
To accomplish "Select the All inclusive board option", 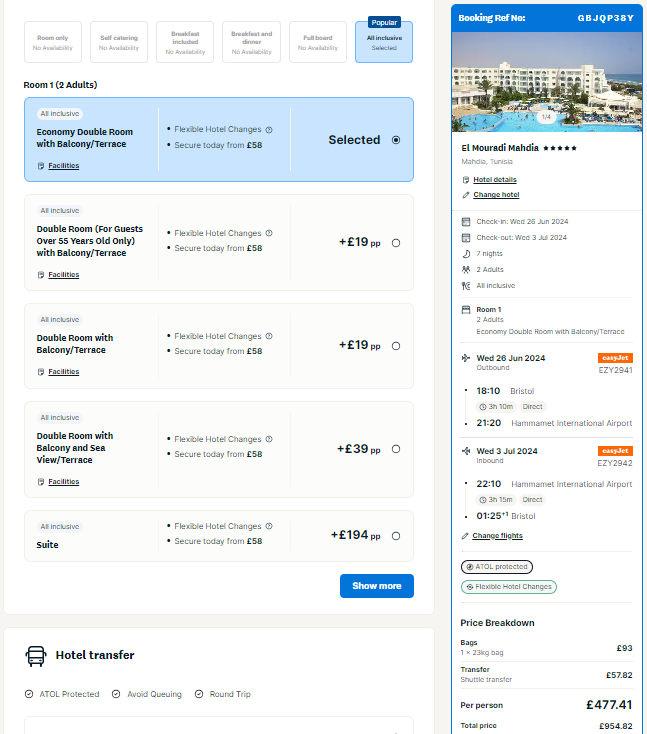I will coord(384,42).
